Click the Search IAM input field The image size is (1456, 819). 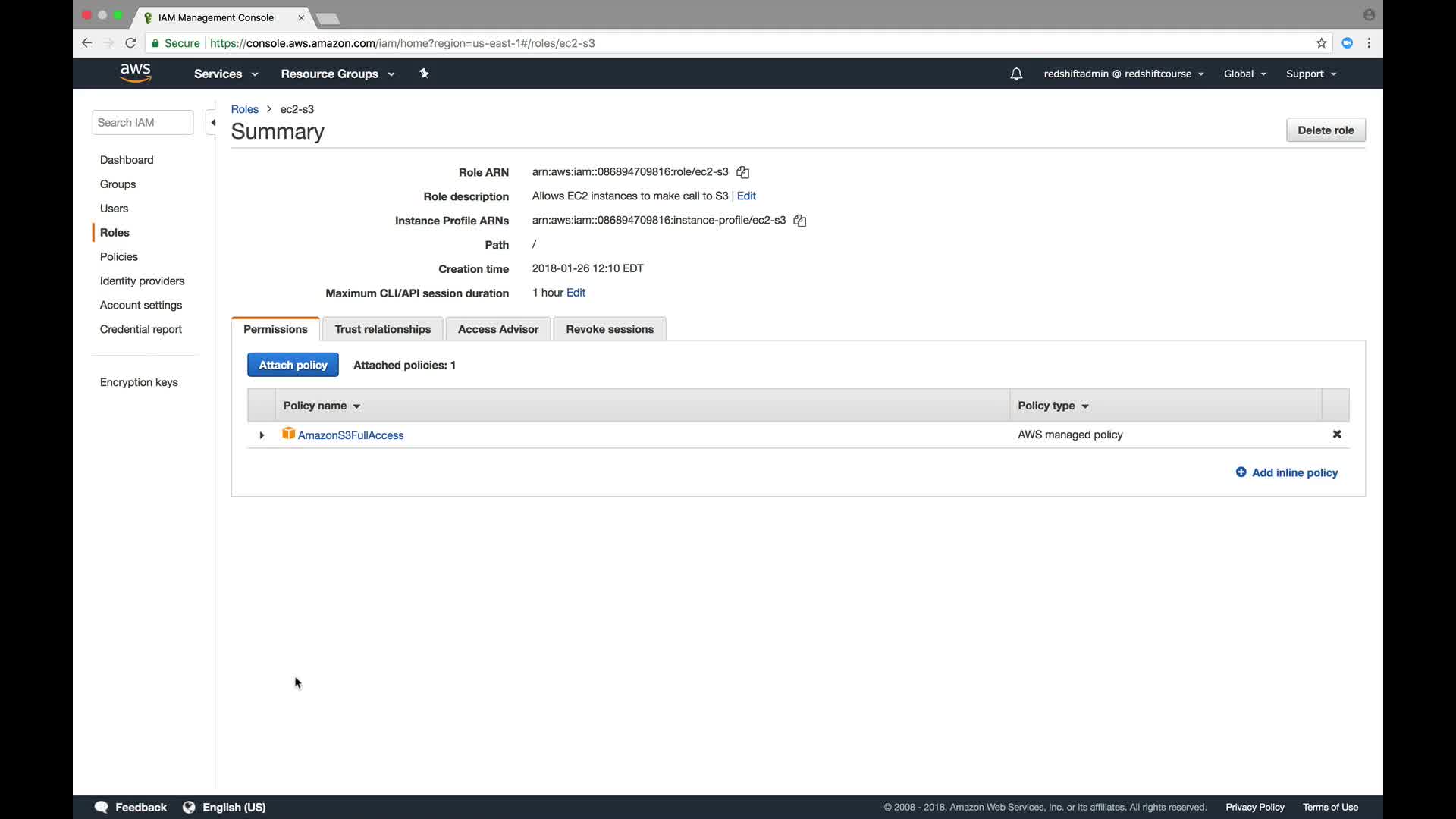tap(143, 122)
